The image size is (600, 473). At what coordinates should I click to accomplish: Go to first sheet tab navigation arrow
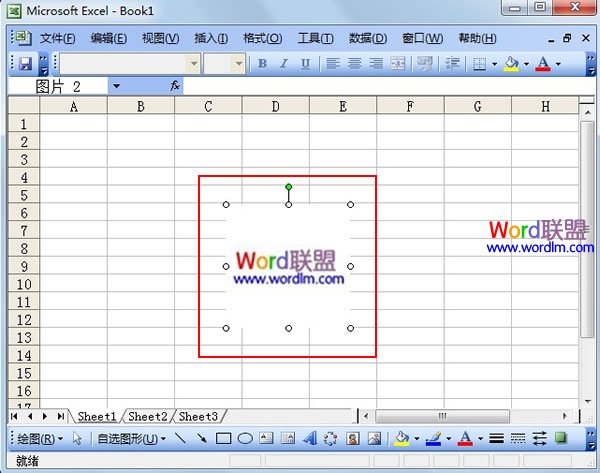(x=14, y=416)
